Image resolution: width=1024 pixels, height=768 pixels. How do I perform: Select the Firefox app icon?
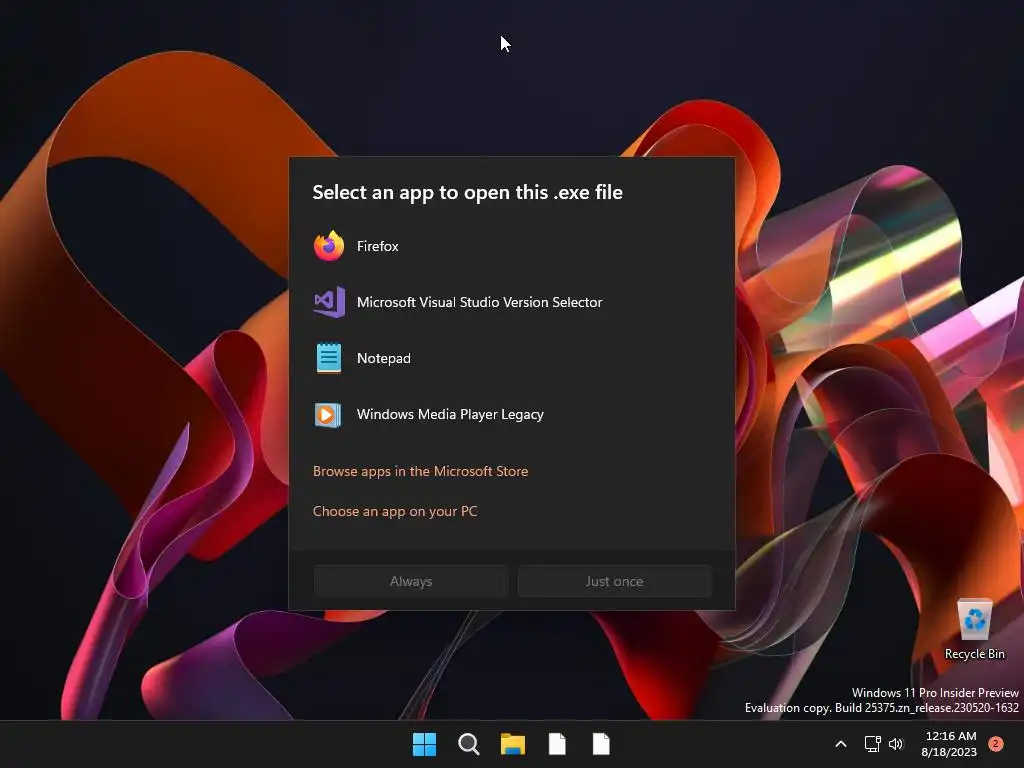pyautogui.click(x=328, y=246)
